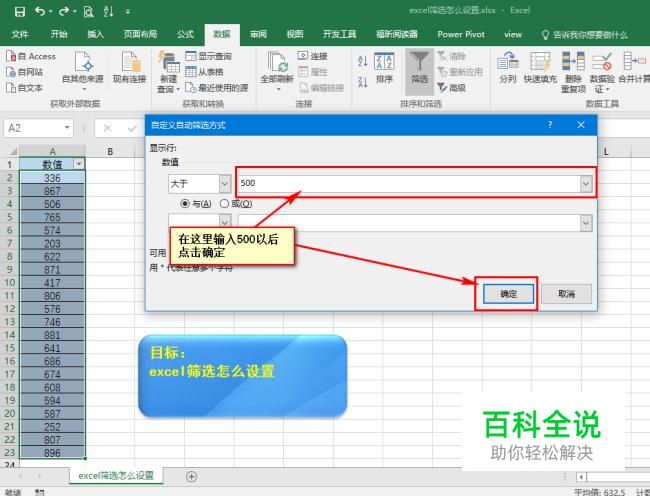Switch to the Review (审阅) tab
Screen dimensions: 650x496
tap(258, 34)
